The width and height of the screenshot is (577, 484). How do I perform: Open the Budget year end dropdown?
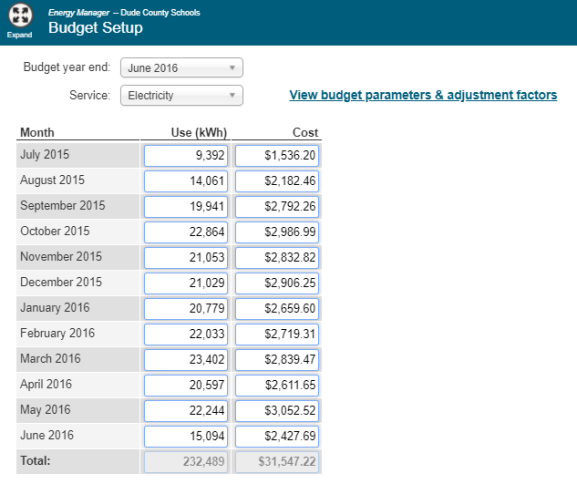pos(181,68)
